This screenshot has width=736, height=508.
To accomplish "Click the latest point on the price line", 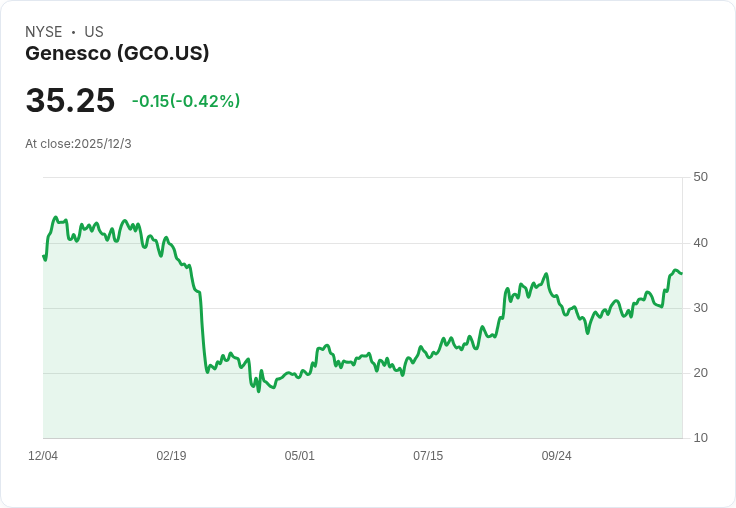I will point(681,273).
